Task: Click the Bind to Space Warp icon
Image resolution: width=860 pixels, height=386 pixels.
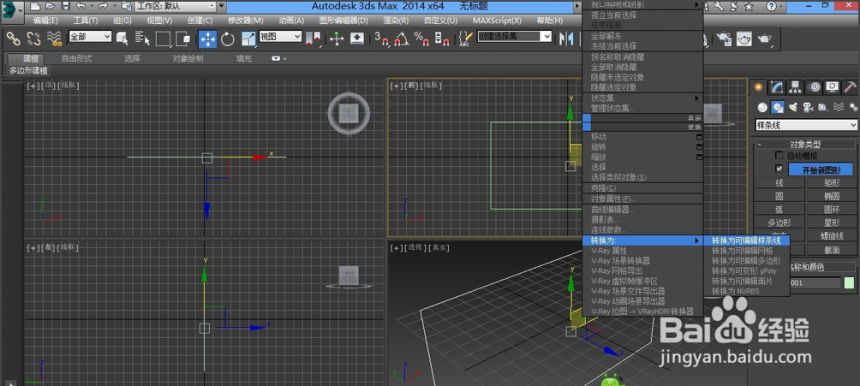Action: point(54,38)
